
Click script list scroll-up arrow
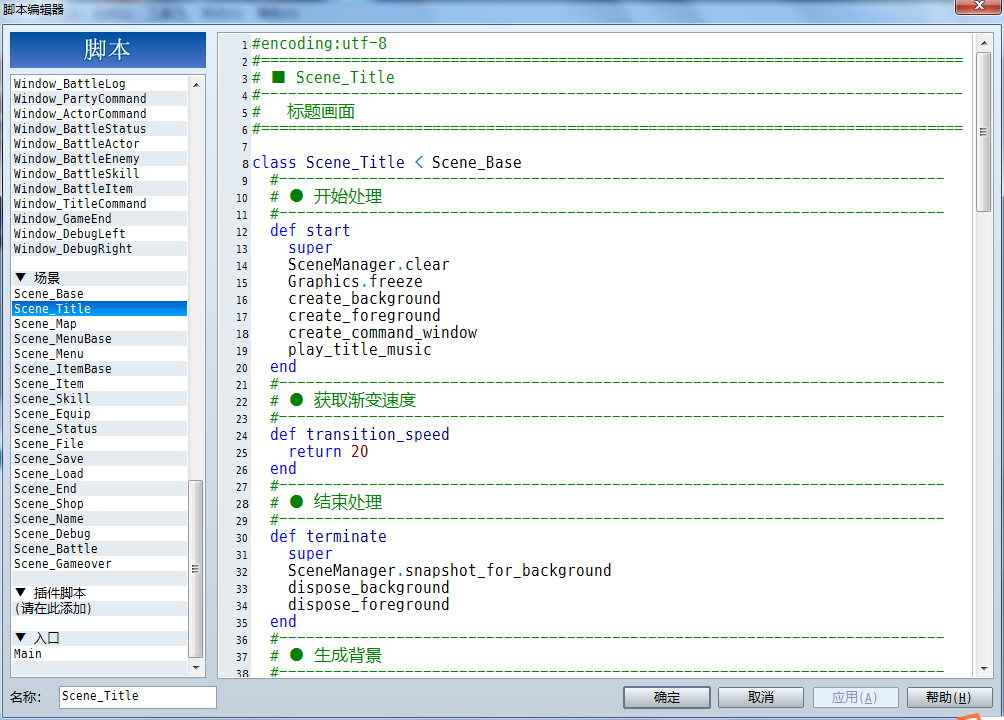196,85
